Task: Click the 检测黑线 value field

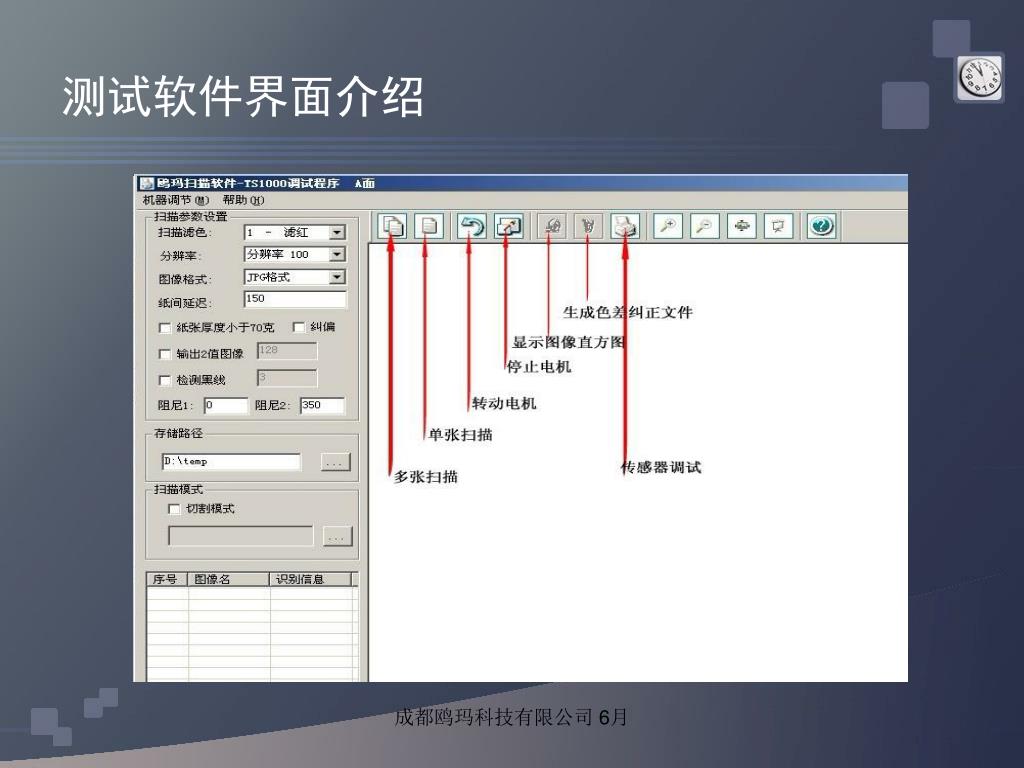Action: pos(287,377)
